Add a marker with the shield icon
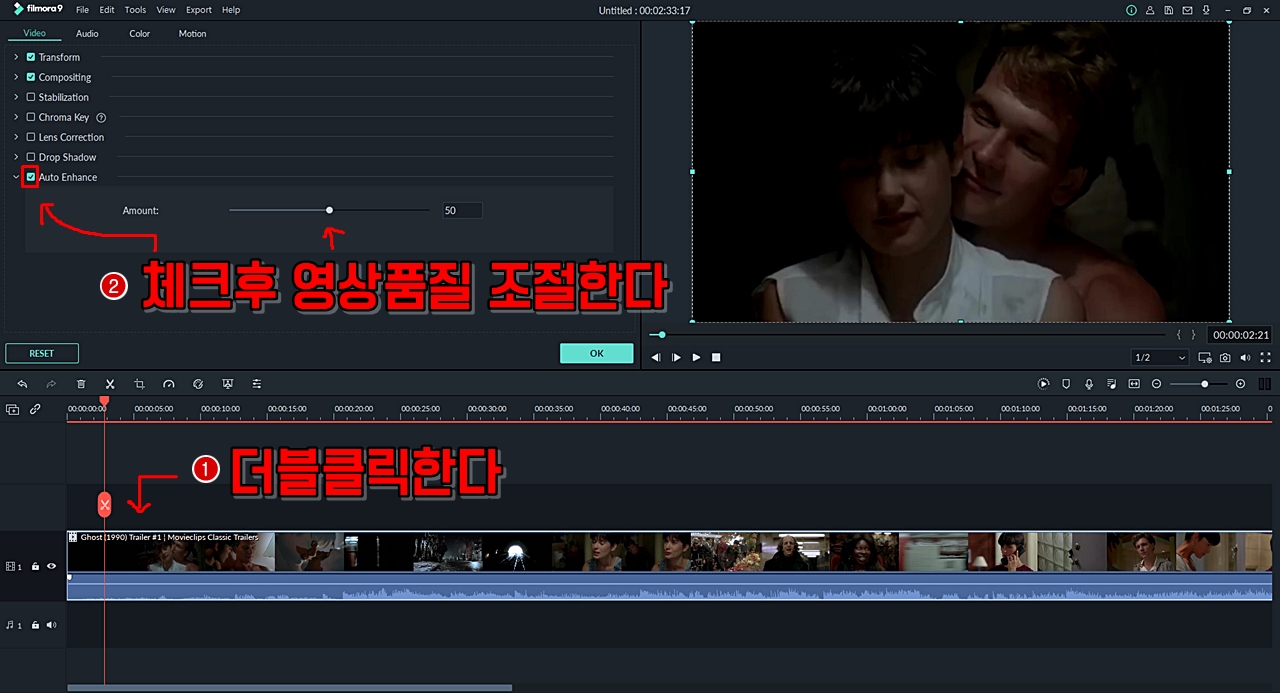Screen dimensions: 1280x693 coord(1066,384)
